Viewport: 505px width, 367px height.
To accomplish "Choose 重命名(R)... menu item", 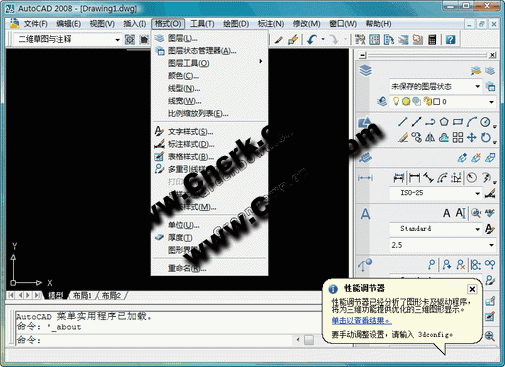I will 210,268.
